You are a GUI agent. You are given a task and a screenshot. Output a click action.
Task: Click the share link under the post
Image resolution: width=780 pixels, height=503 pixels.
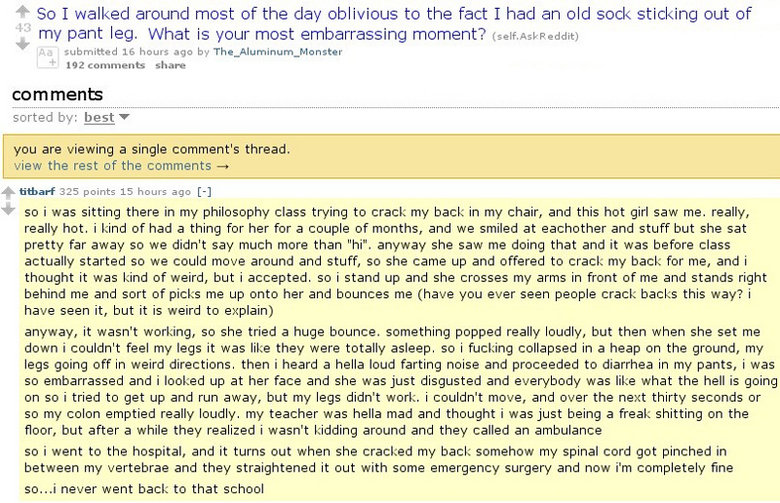pos(170,65)
